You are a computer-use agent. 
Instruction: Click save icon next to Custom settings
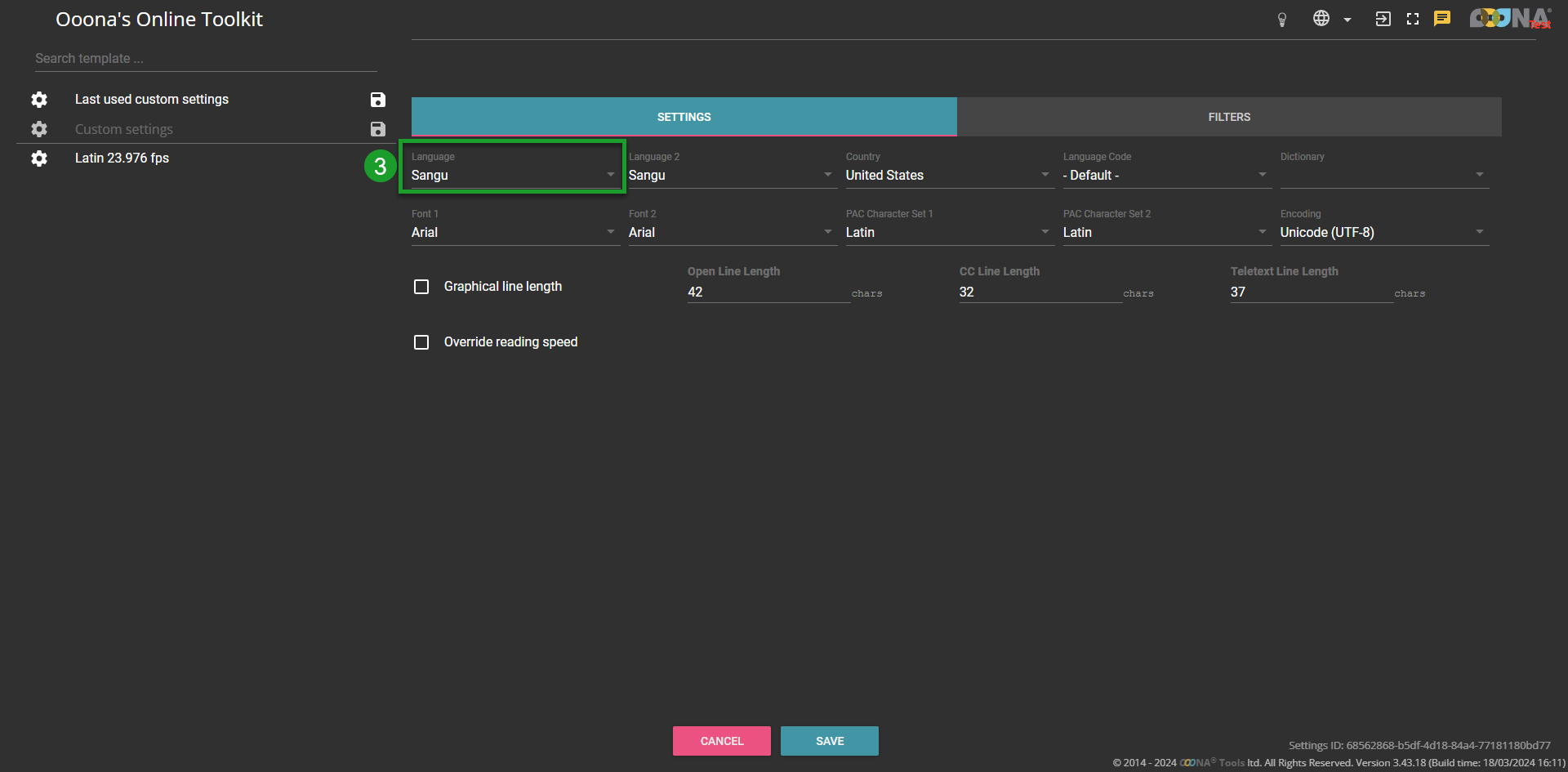click(x=377, y=129)
